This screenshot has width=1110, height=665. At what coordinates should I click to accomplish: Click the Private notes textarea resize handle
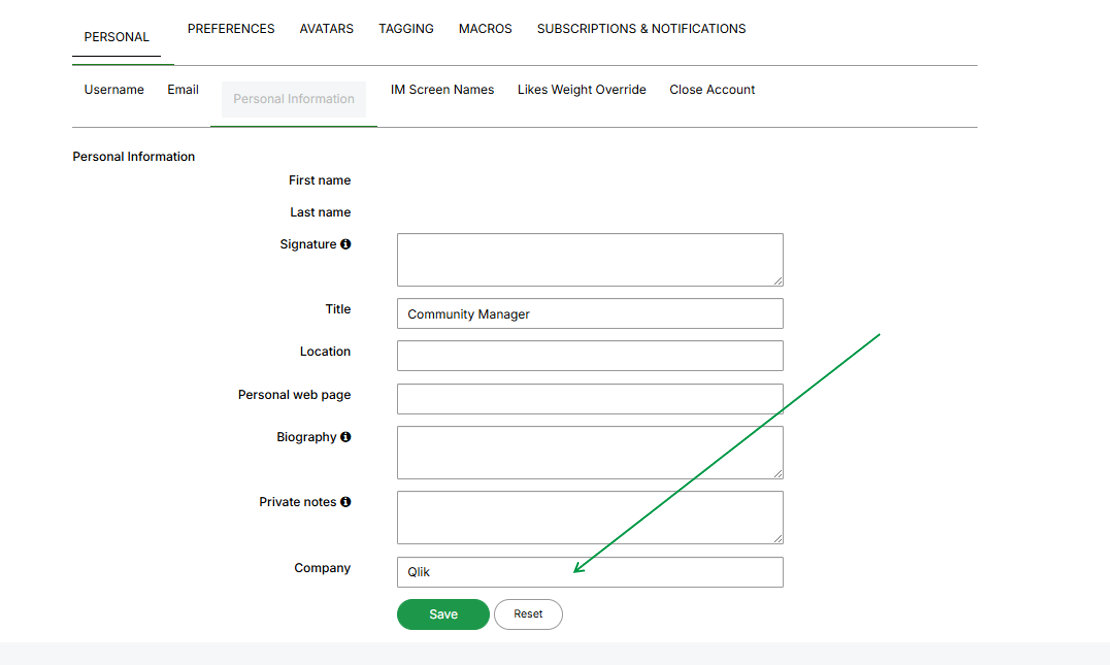tap(778, 538)
